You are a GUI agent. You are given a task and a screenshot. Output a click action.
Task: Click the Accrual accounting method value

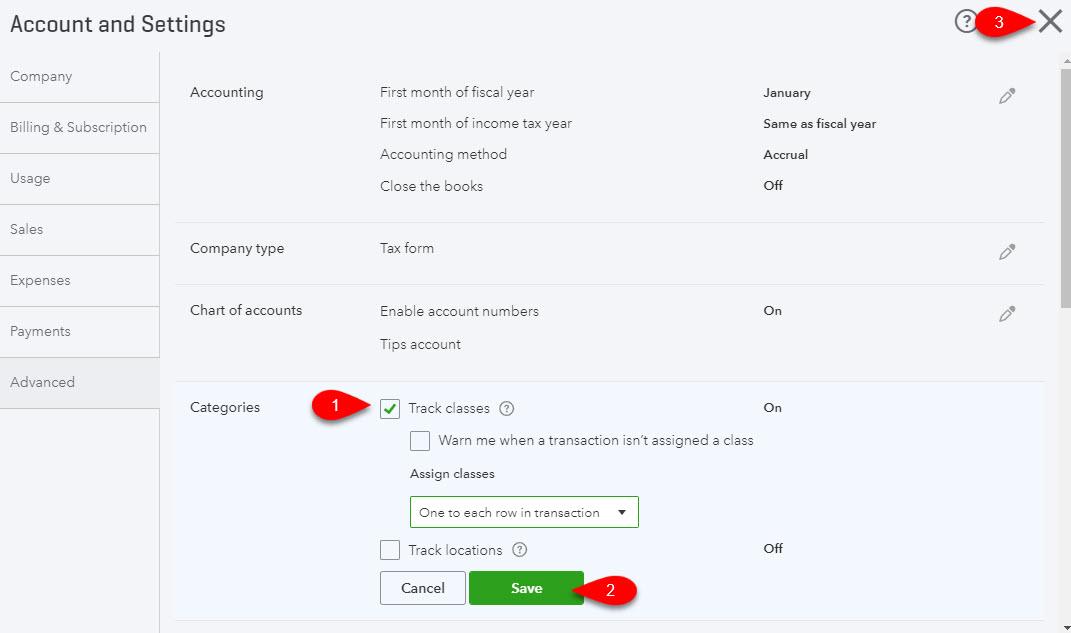point(785,154)
